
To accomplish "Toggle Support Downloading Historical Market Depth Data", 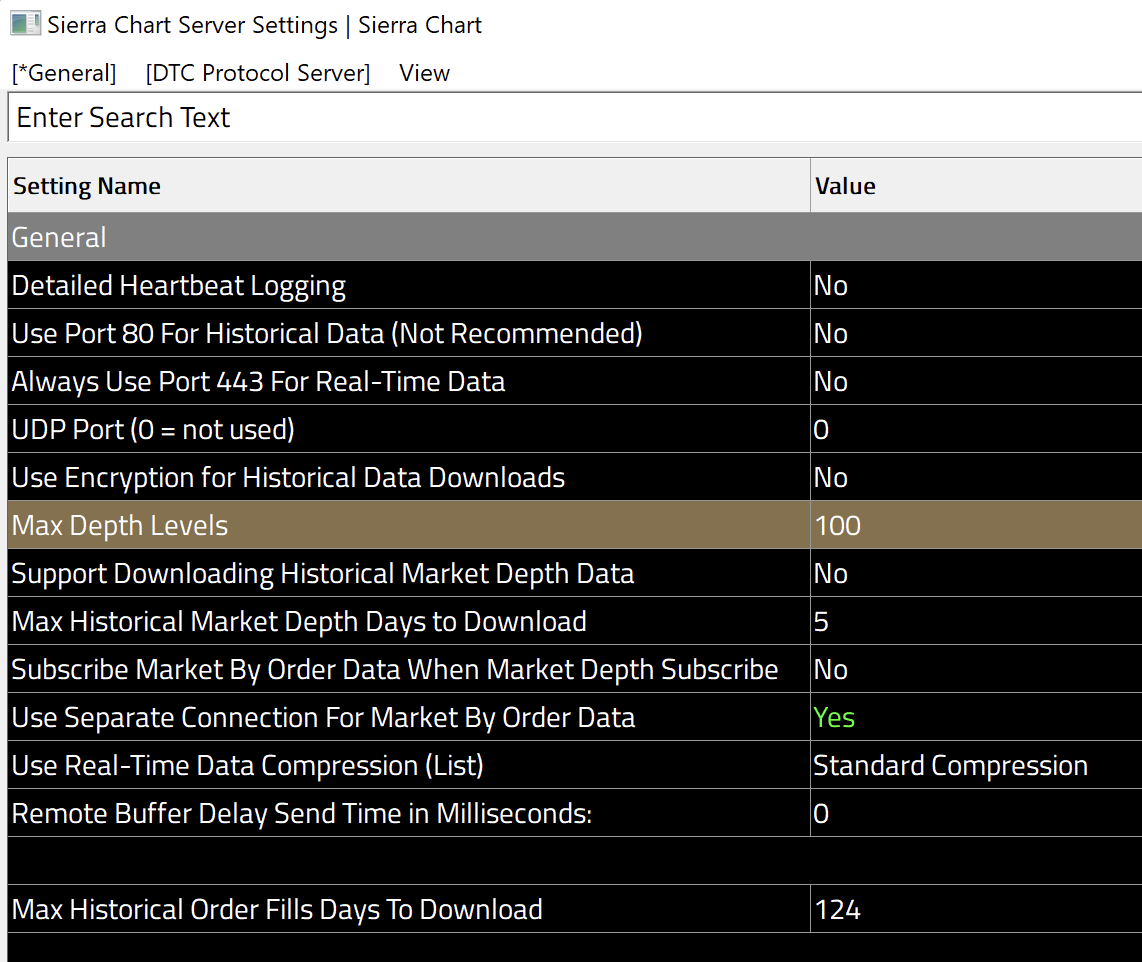I will (x=831, y=574).
